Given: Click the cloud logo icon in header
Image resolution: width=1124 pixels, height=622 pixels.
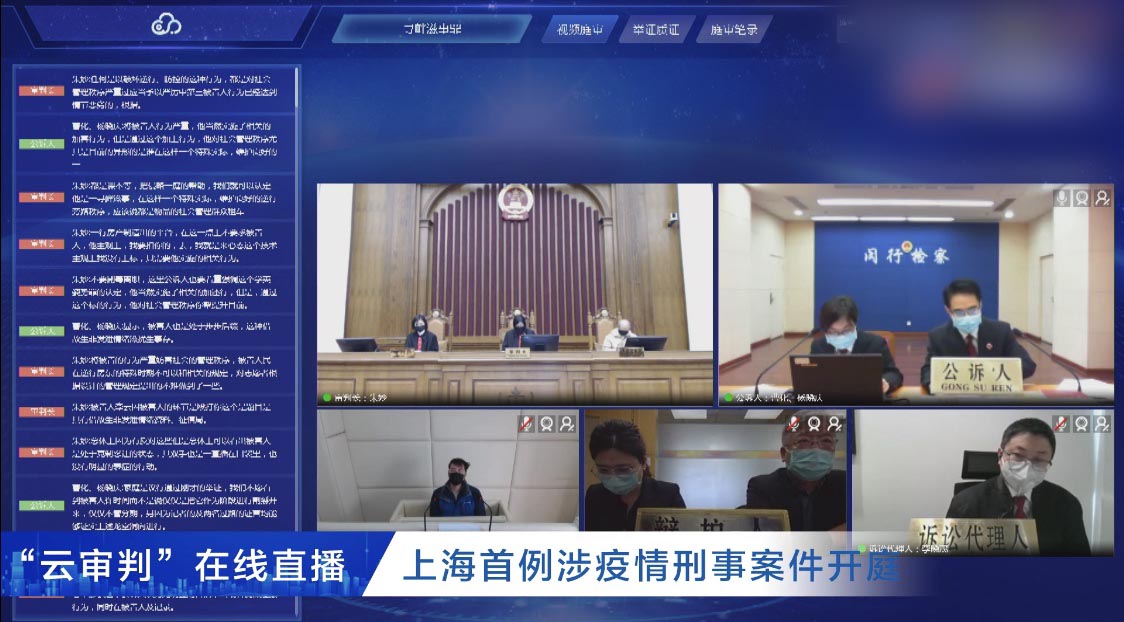Looking at the screenshot, I should [x=165, y=25].
